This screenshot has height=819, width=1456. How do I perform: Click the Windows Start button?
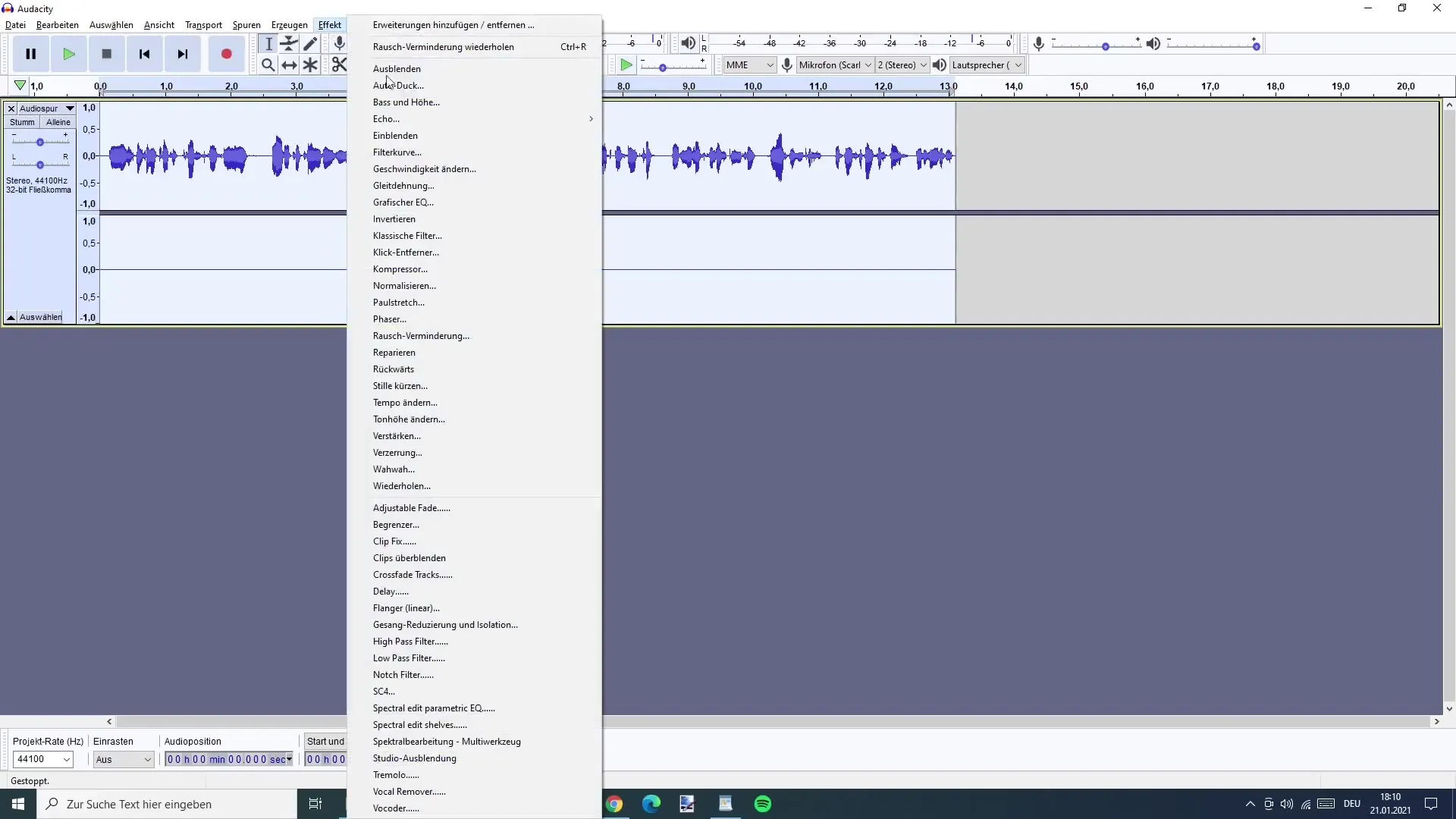click(18, 804)
